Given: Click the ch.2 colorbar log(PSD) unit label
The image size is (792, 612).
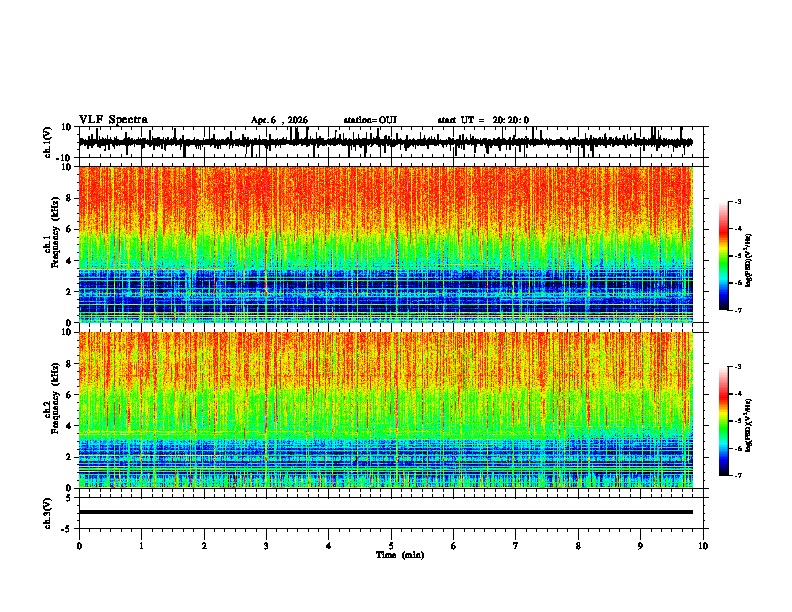Looking at the screenshot, I should pyautogui.click(x=748, y=426).
